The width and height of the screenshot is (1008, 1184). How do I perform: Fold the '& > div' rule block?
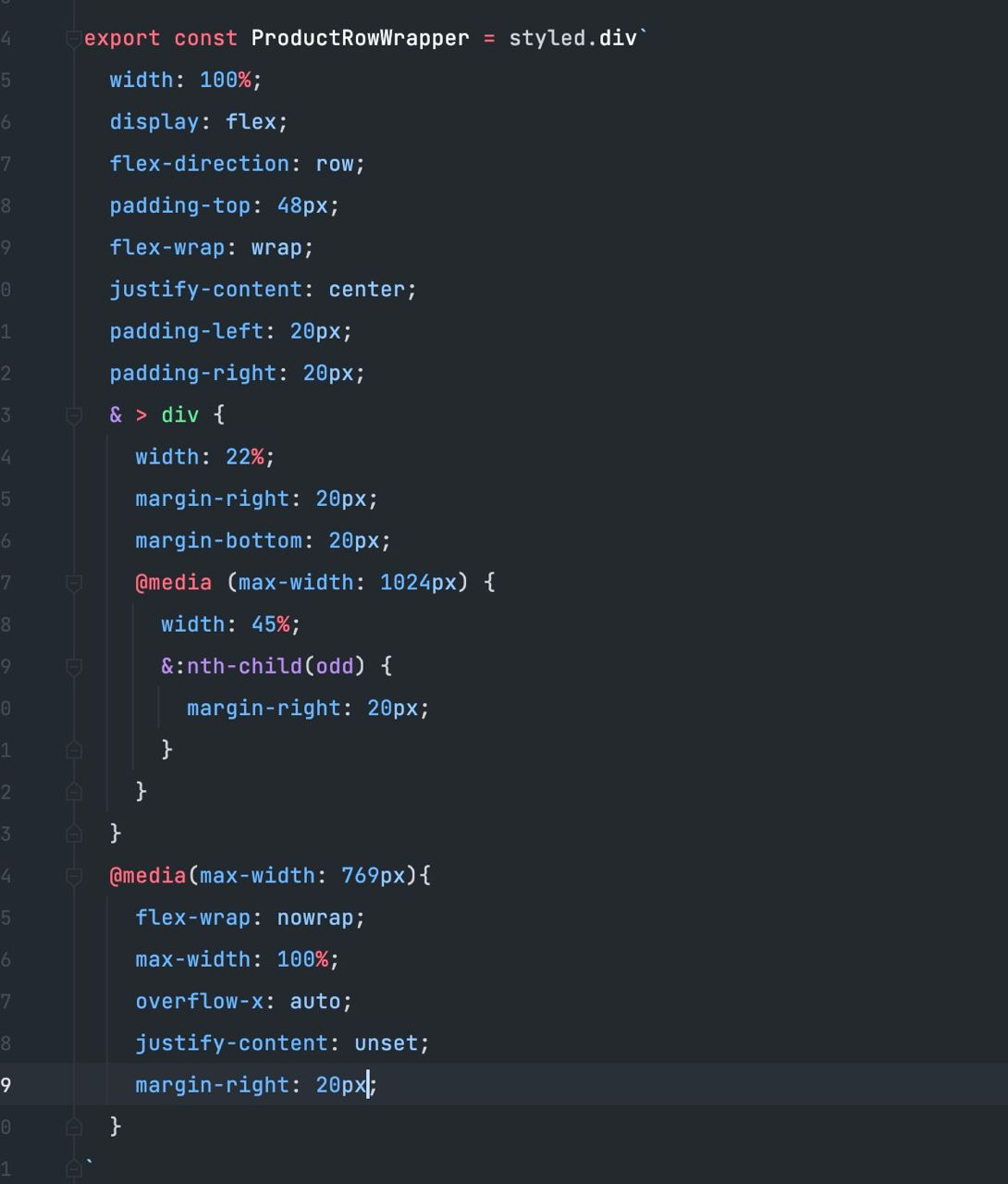coord(74,415)
